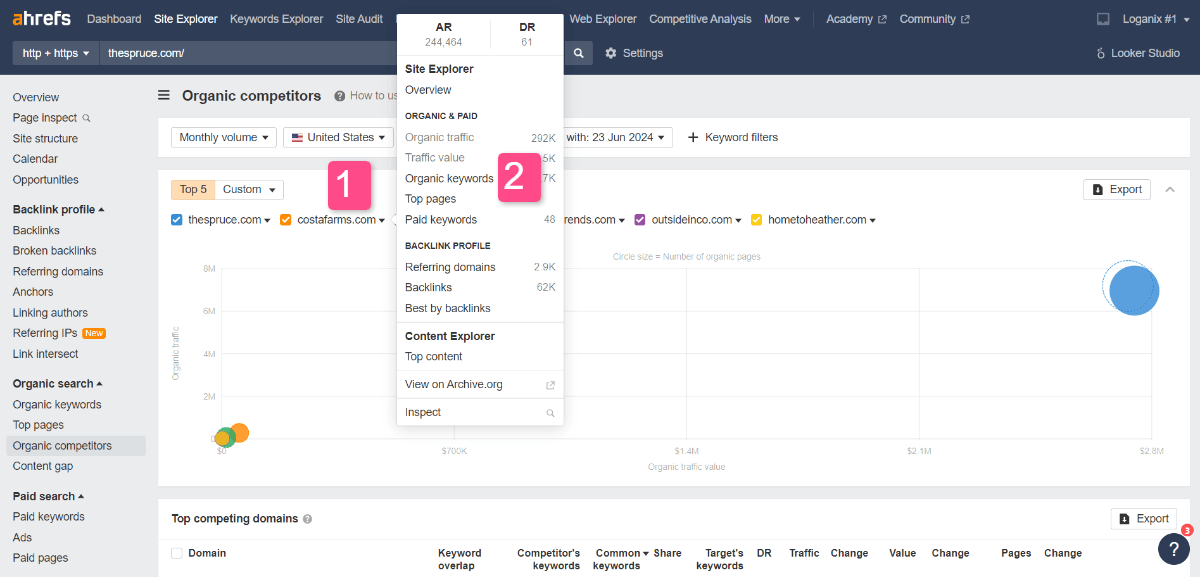Open Paid pages in the sidebar
This screenshot has height=577, width=1200.
[x=41, y=558]
